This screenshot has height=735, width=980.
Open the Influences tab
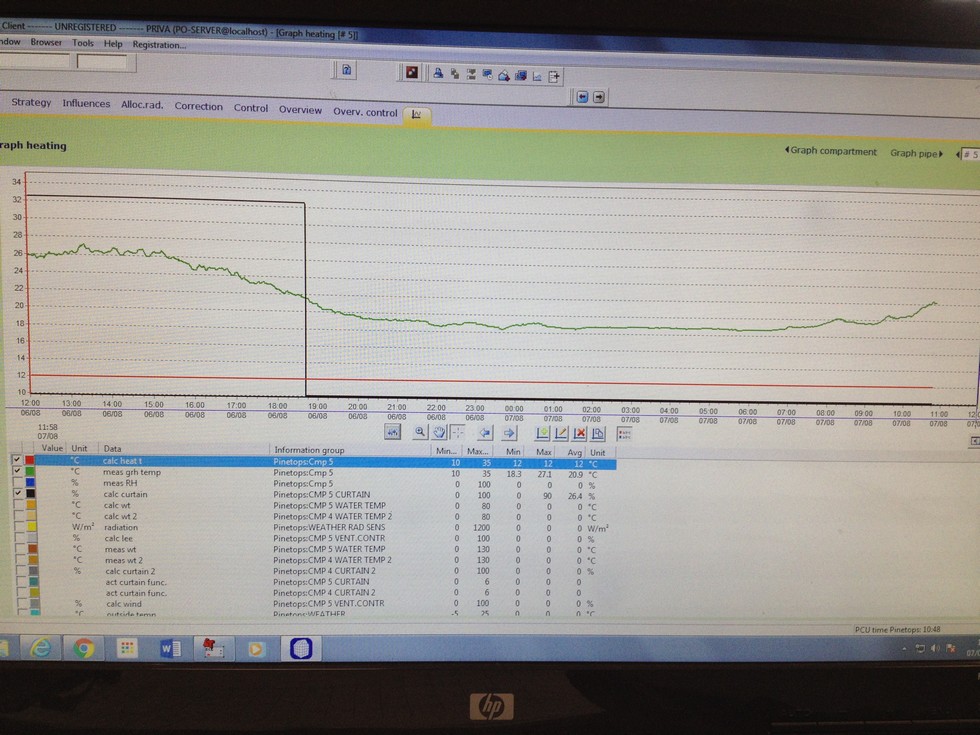point(86,103)
